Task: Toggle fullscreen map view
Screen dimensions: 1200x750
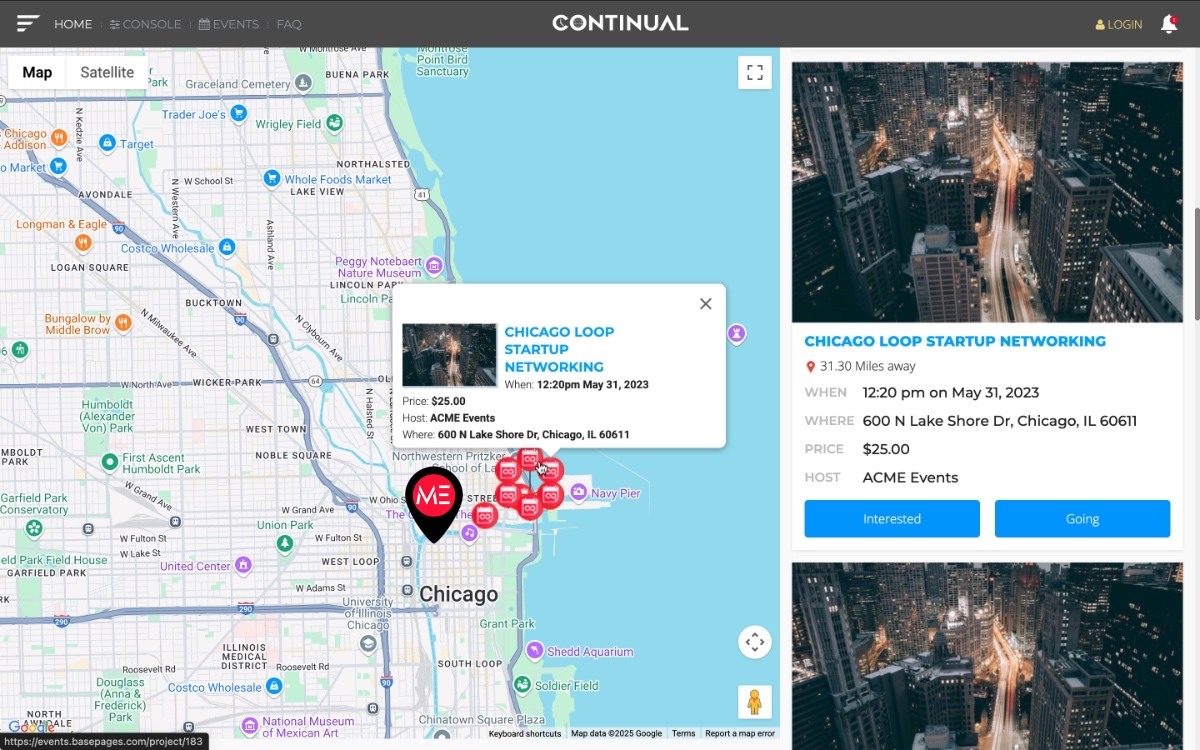Action: (x=755, y=72)
